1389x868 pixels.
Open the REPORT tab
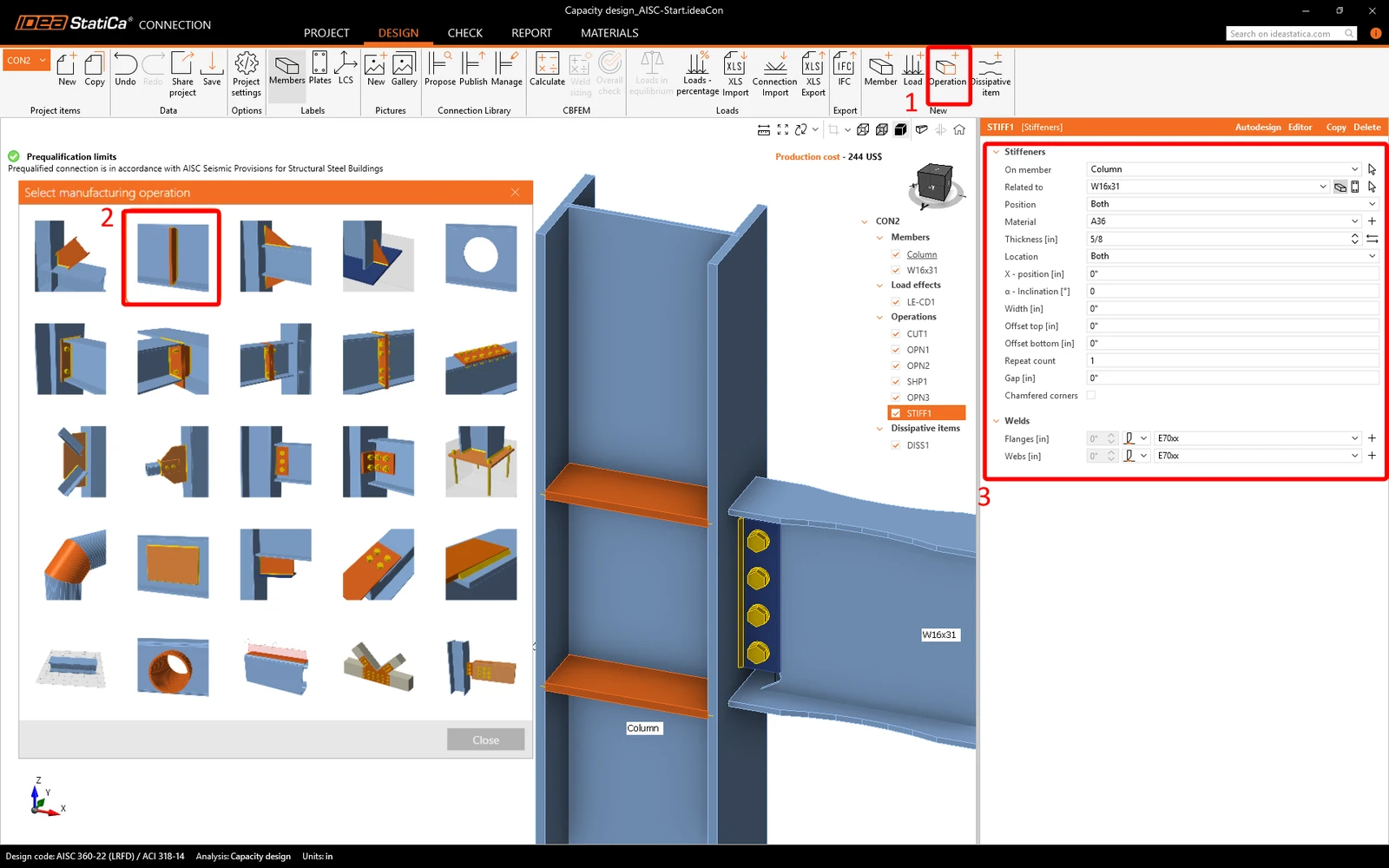tap(531, 33)
